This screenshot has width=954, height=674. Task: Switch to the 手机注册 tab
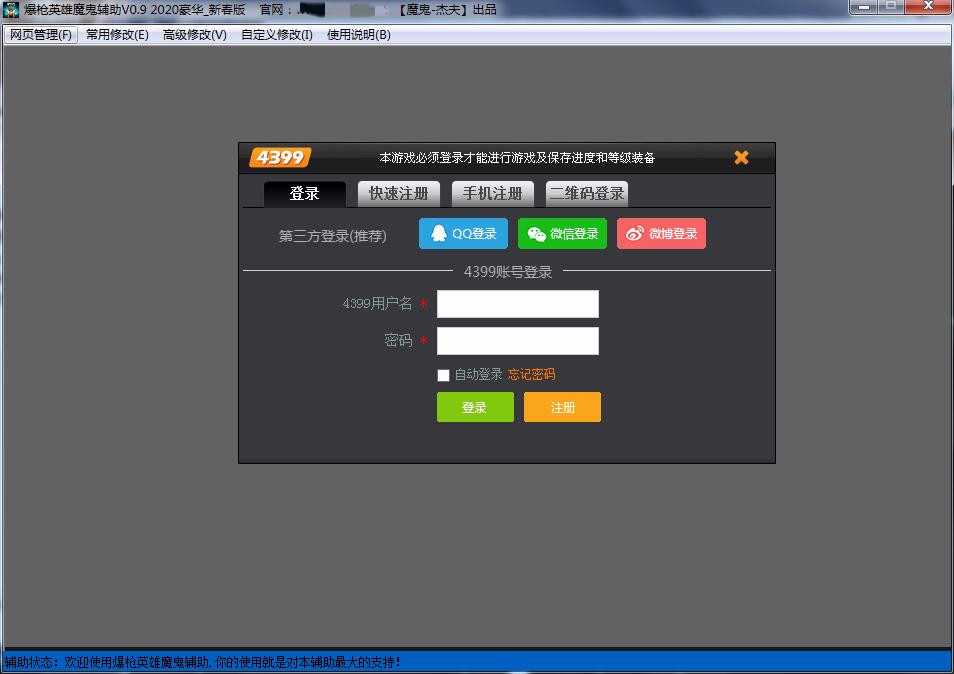(492, 193)
